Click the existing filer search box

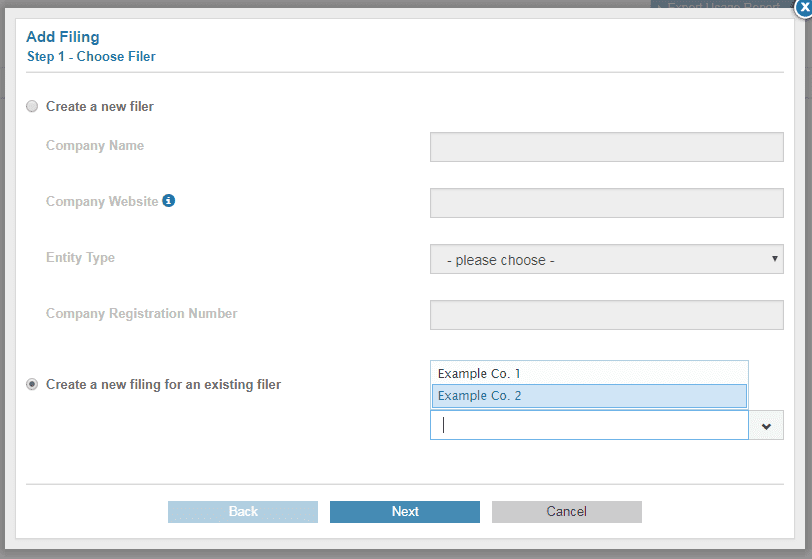click(x=589, y=425)
